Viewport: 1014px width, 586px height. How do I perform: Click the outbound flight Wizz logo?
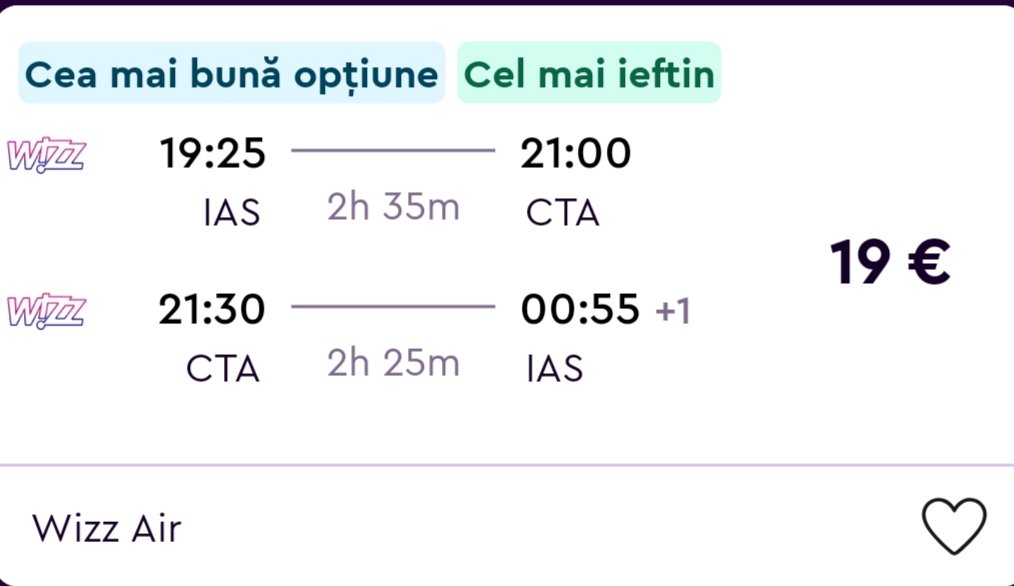click(x=46, y=155)
